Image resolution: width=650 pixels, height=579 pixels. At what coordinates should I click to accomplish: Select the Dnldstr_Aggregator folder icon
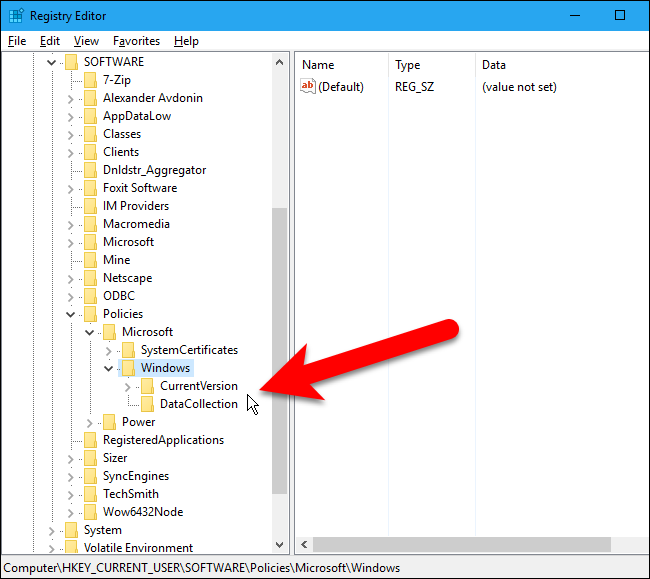[90, 170]
